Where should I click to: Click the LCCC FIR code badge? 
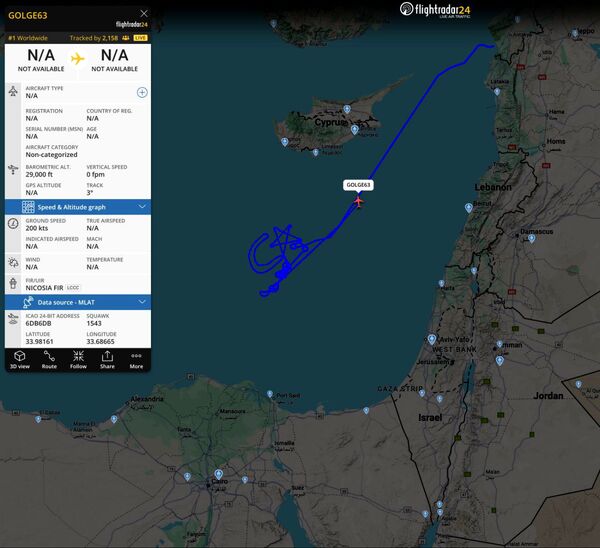[73, 288]
